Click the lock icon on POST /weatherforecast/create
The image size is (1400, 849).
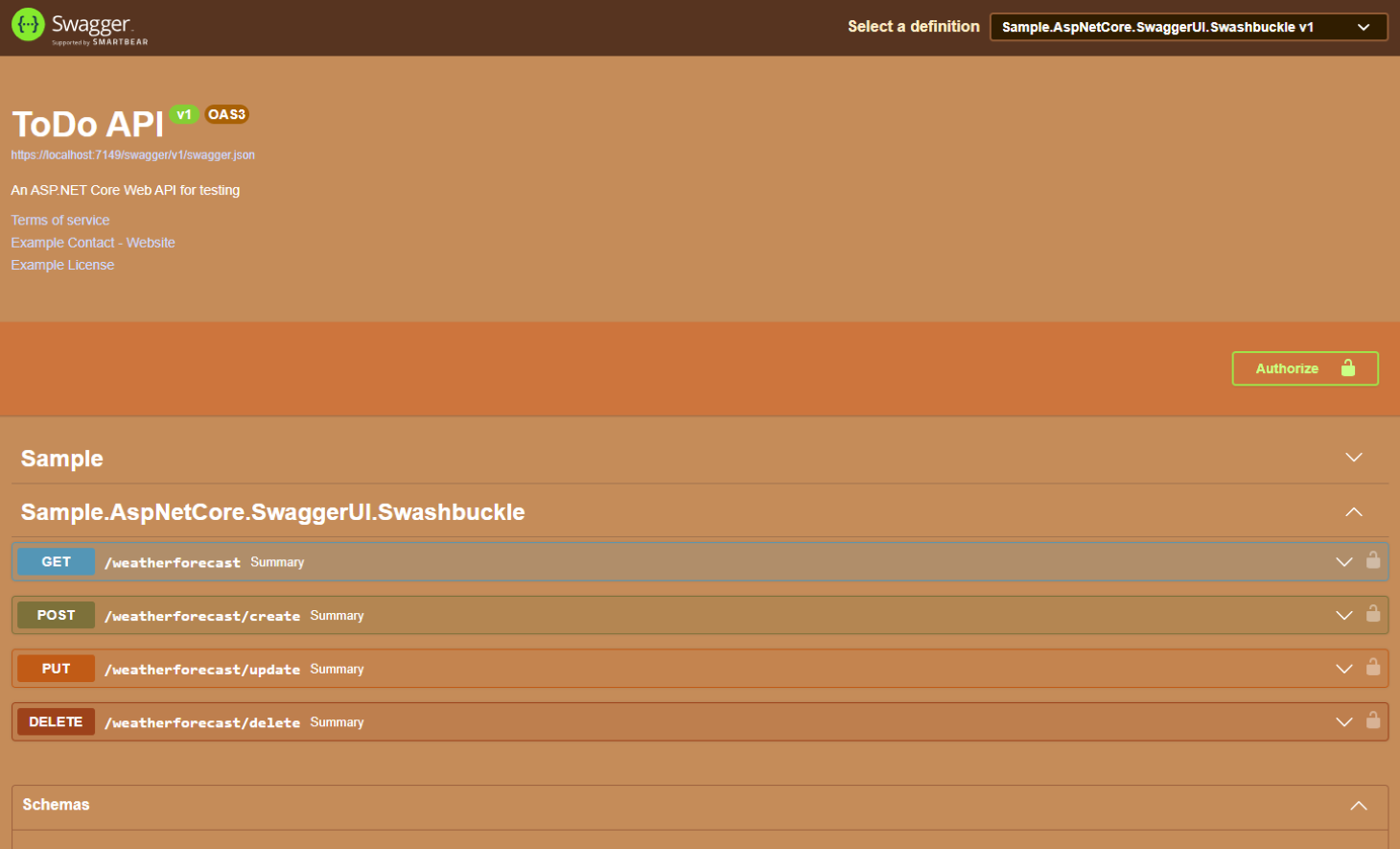(x=1373, y=613)
